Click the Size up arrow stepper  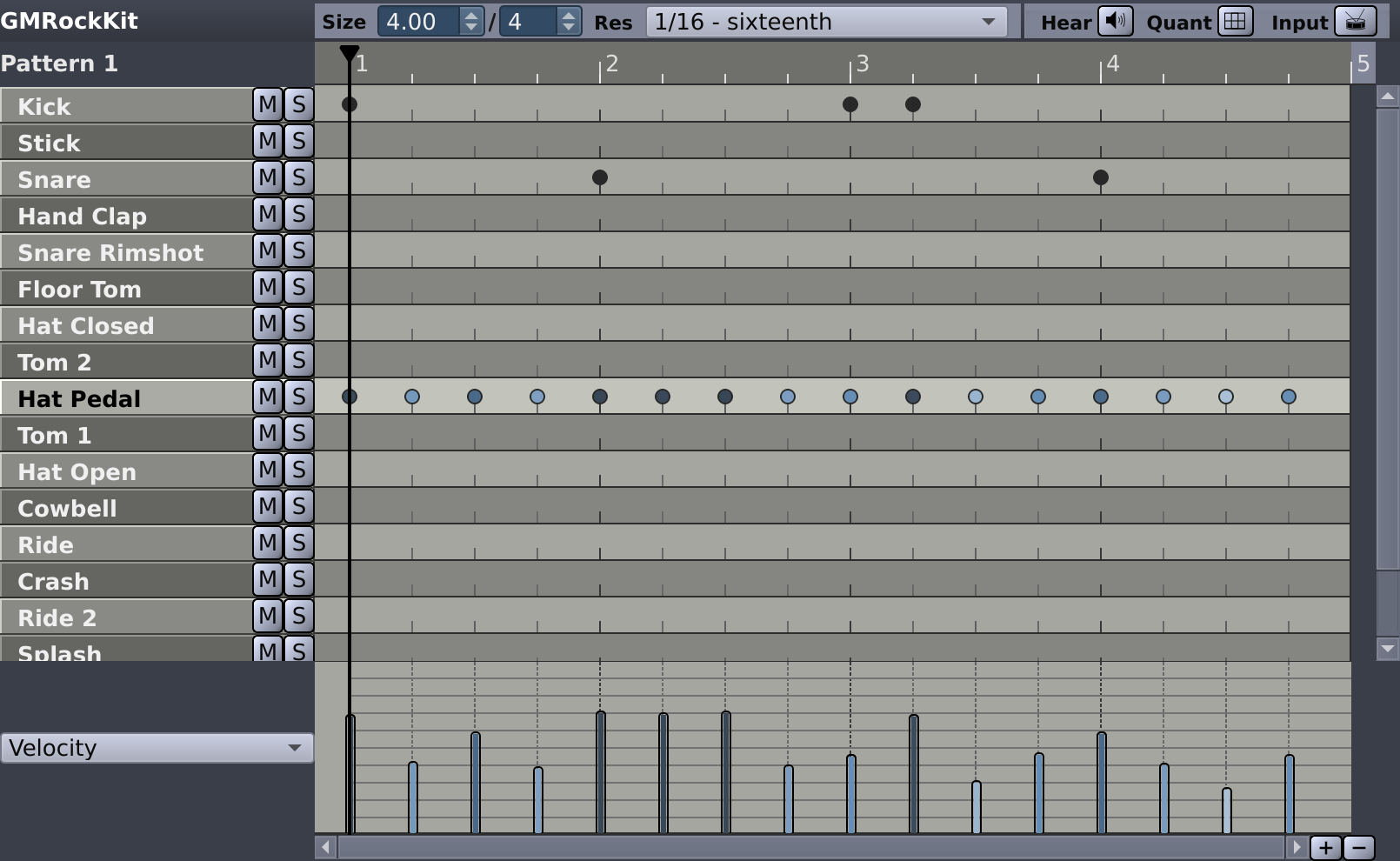tap(470, 14)
